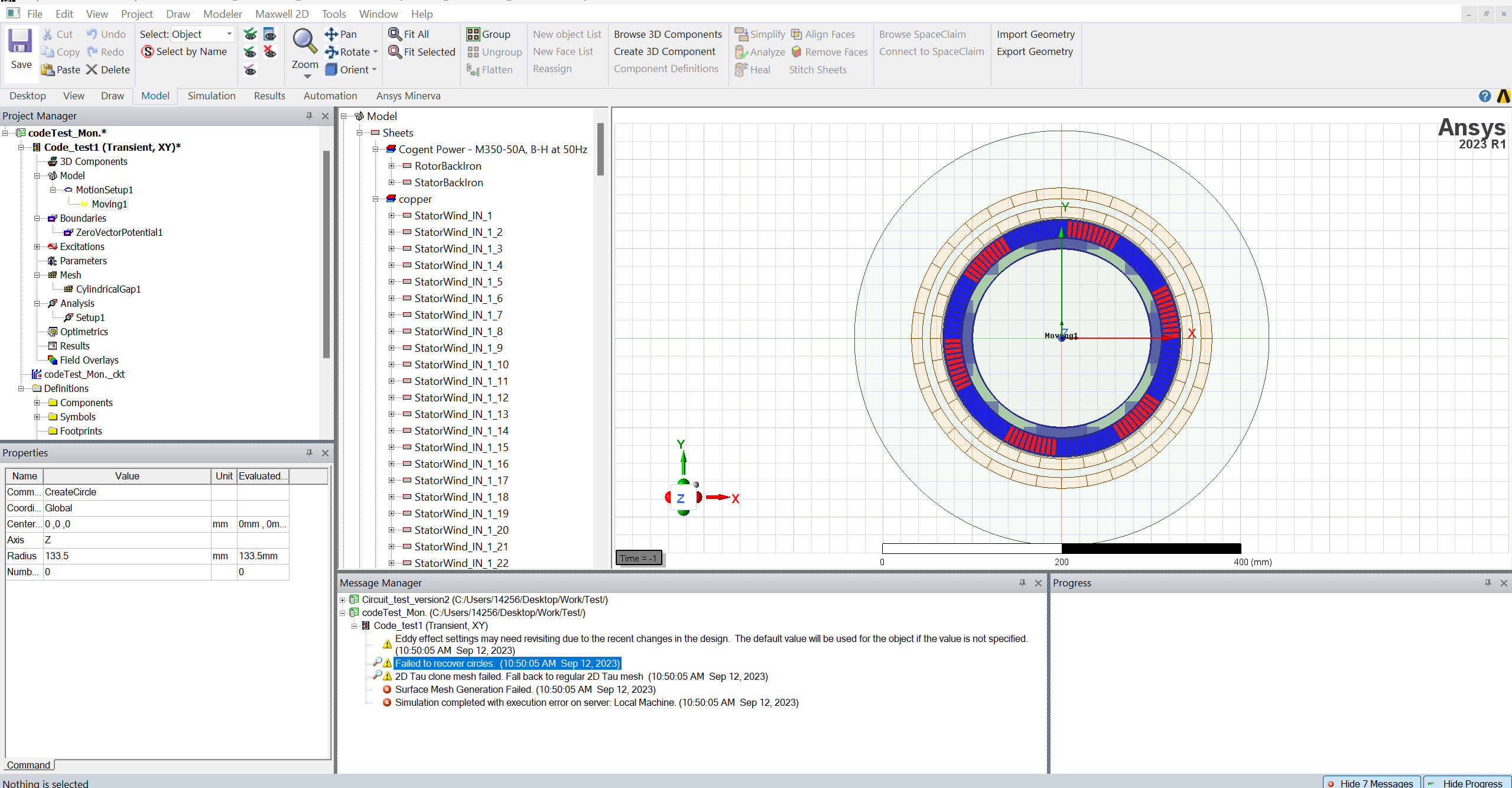Click the Hide 7 Messages button
The width and height of the screenshot is (1512, 788).
pos(1371,783)
